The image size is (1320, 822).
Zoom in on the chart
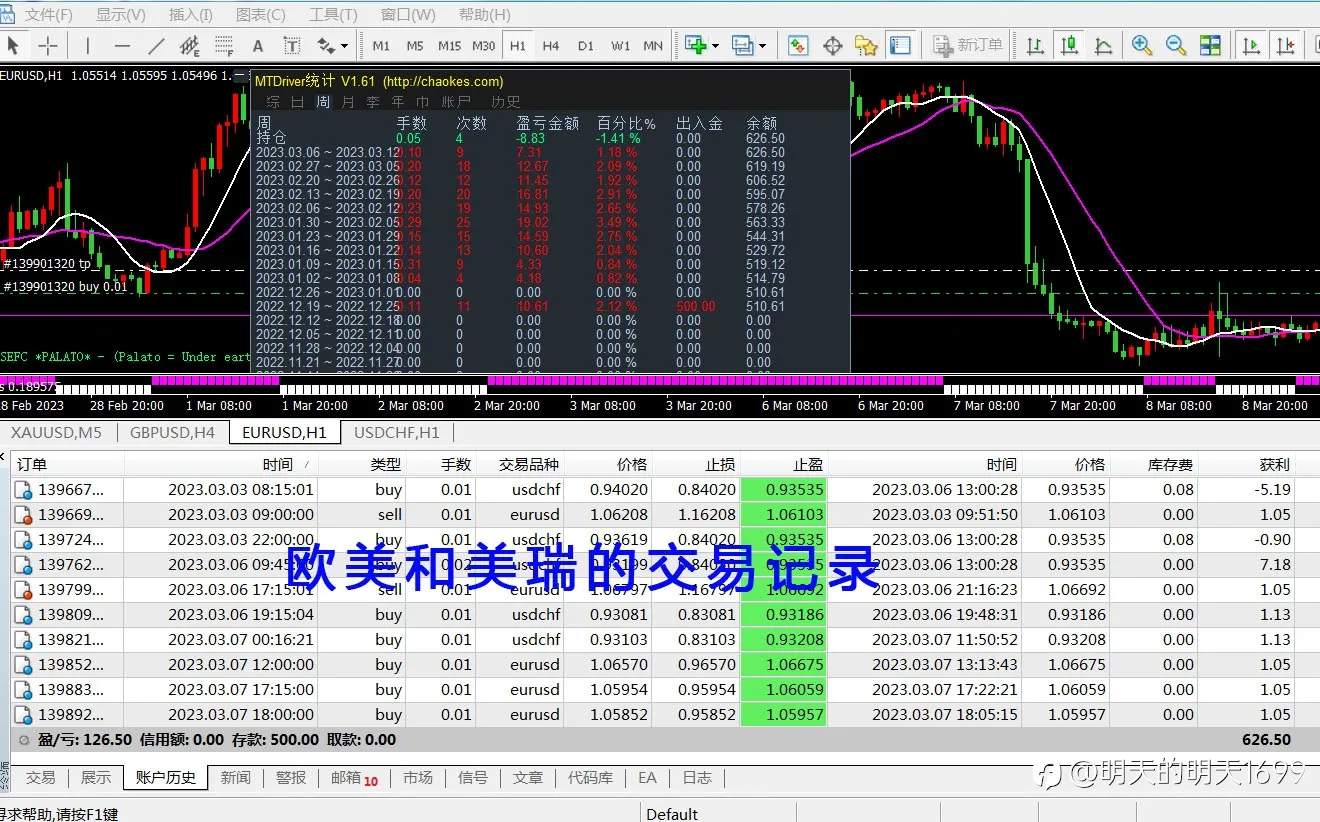click(1142, 46)
